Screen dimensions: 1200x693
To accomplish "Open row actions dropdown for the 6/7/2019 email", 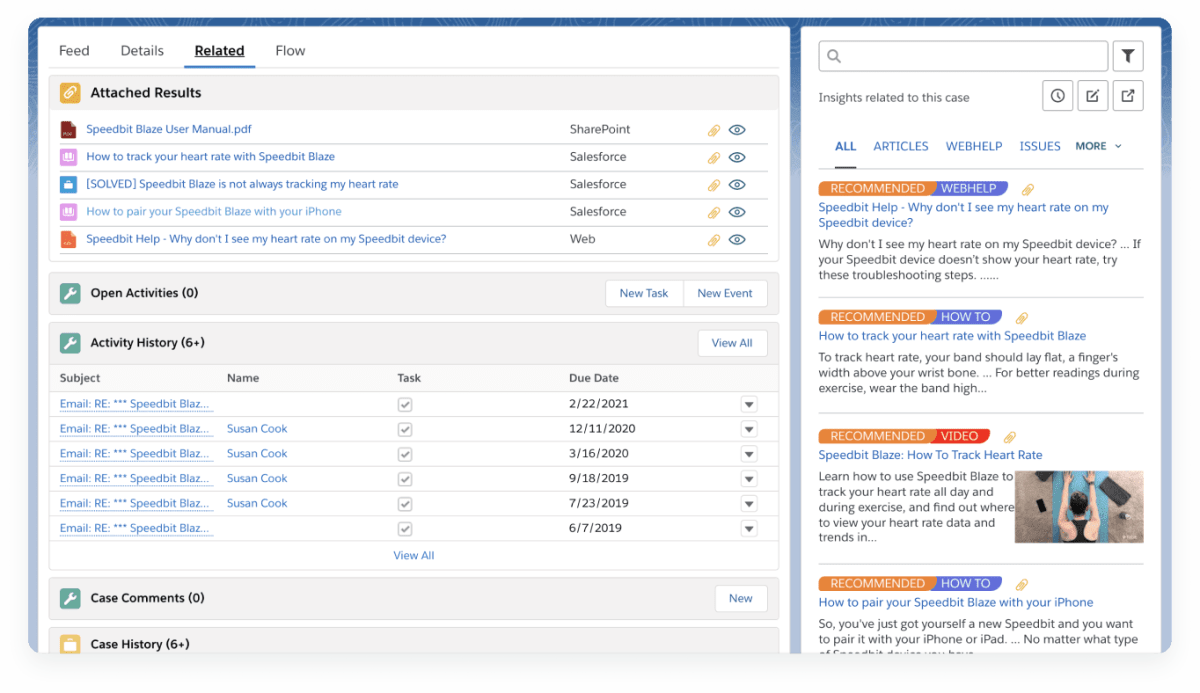I will pos(749,528).
